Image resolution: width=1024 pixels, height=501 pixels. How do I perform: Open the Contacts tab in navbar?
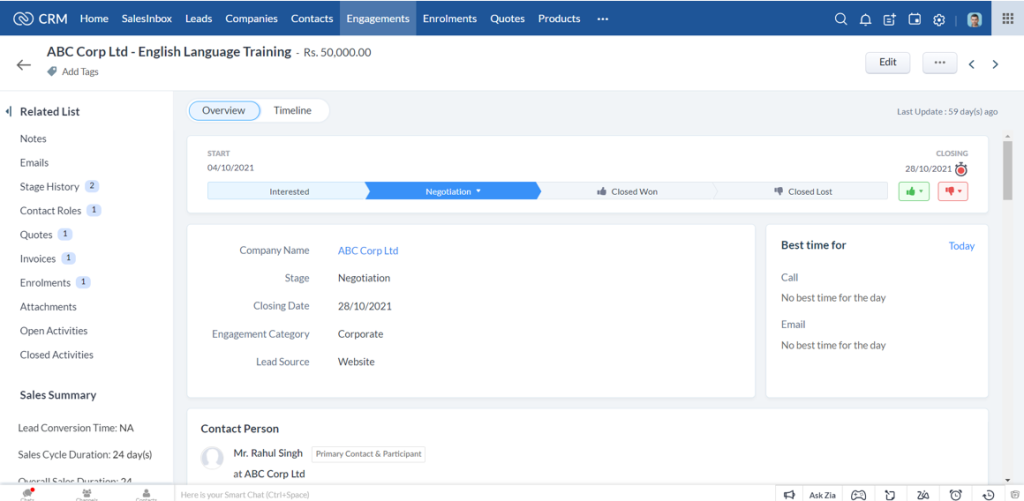[x=312, y=19]
